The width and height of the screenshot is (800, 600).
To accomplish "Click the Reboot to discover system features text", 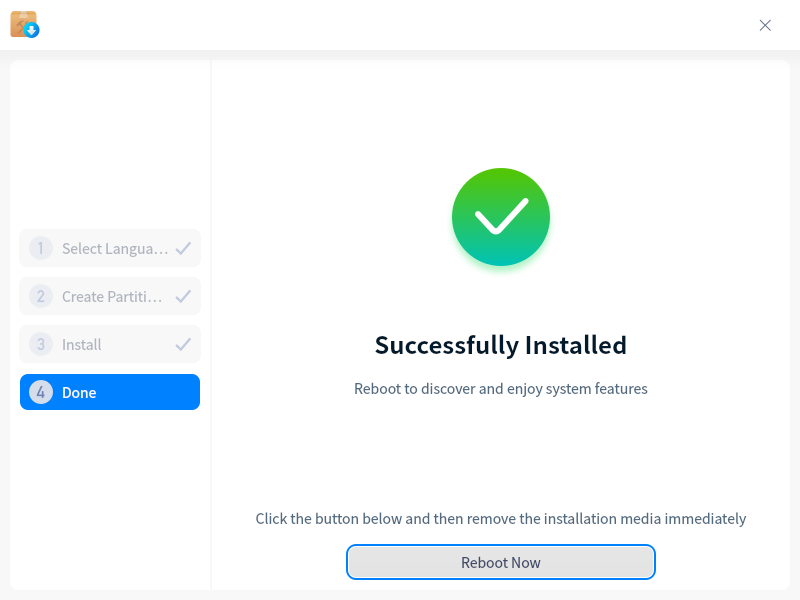I will pos(501,389).
